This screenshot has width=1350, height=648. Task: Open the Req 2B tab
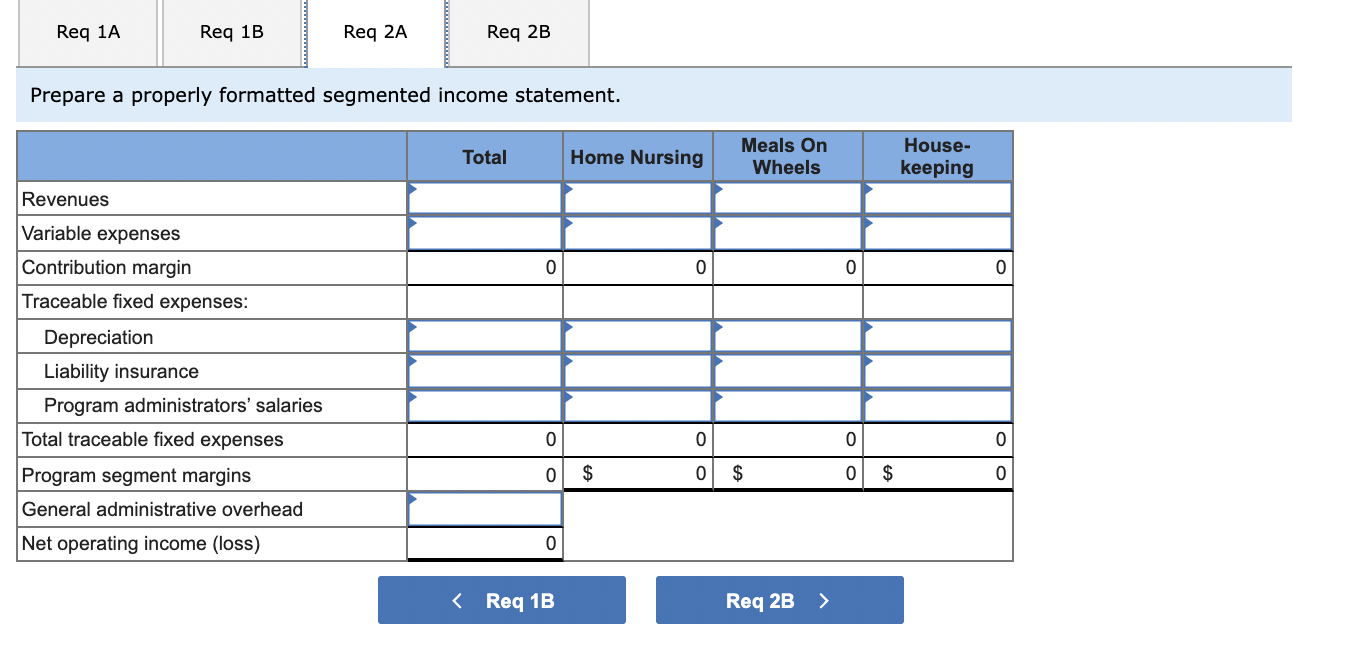[x=518, y=32]
